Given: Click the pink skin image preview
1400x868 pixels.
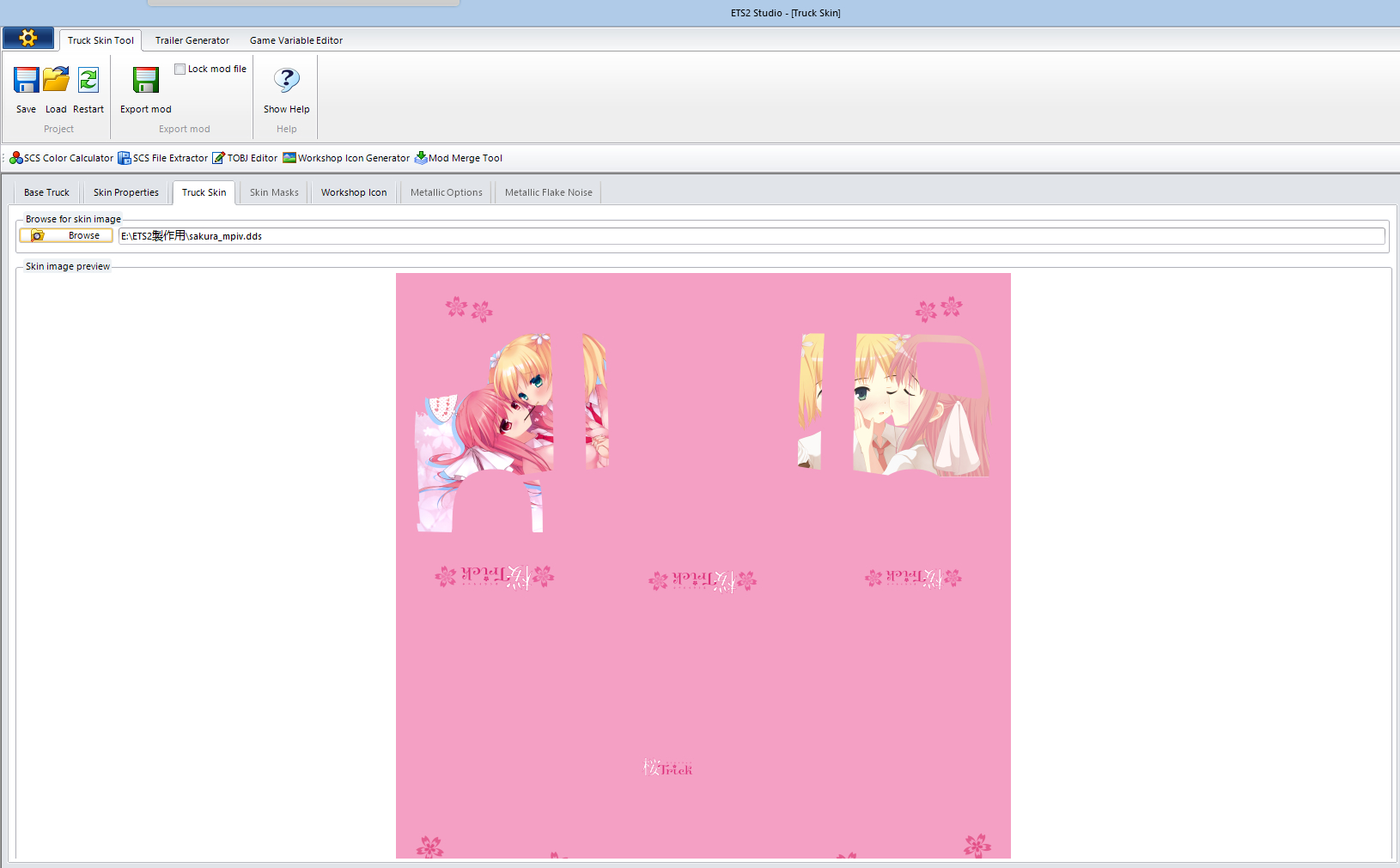Looking at the screenshot, I should click(x=703, y=565).
